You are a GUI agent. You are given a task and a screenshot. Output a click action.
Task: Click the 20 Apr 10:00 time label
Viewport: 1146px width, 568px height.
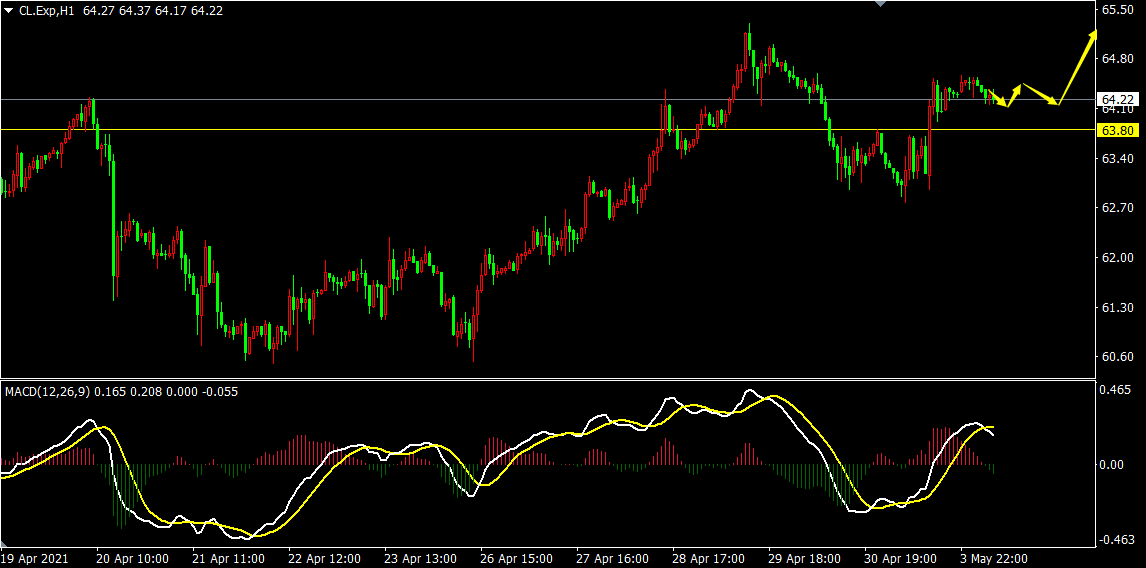point(130,558)
